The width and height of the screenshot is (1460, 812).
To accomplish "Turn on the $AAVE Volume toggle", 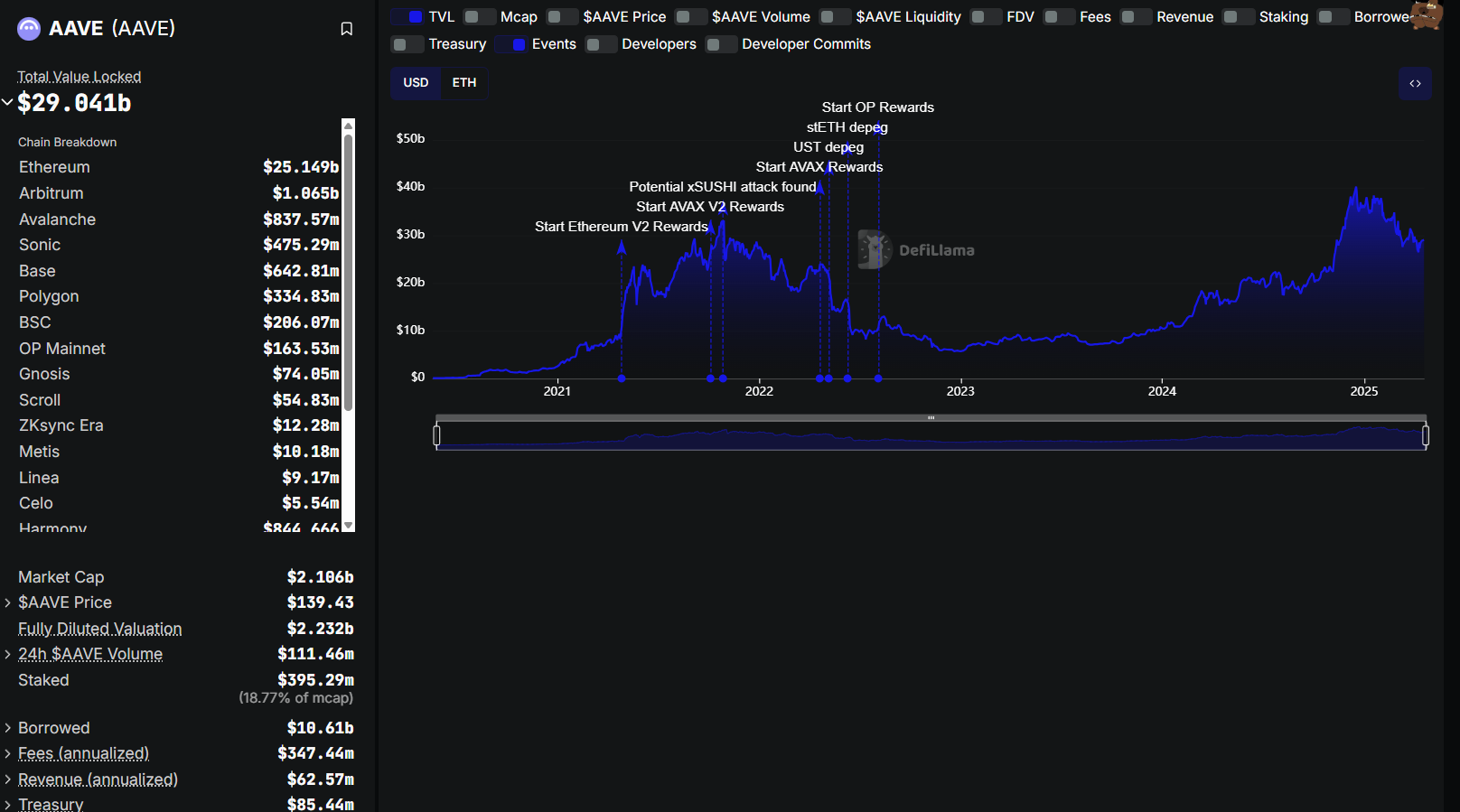I will [691, 17].
